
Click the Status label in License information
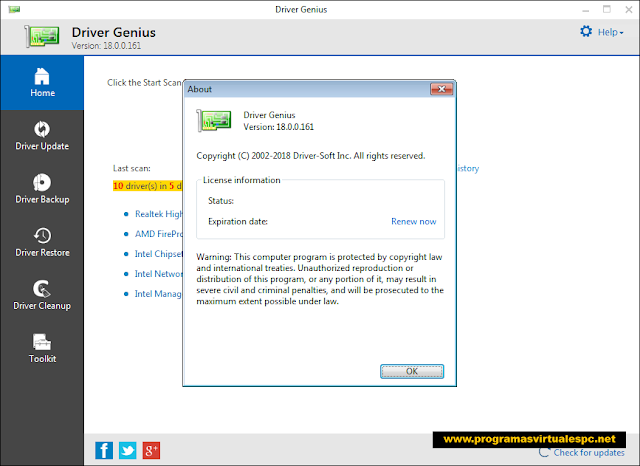point(221,201)
